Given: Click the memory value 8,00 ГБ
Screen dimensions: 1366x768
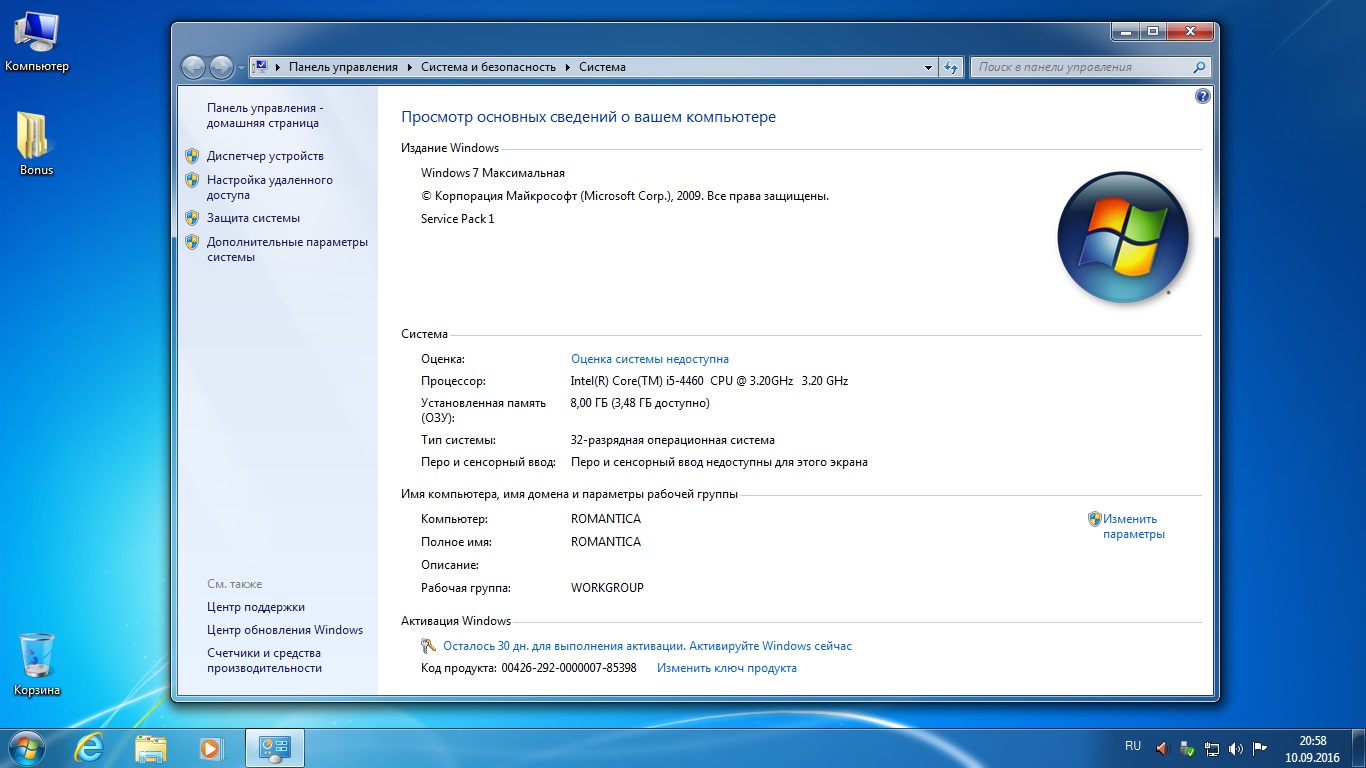Looking at the screenshot, I should coord(640,403).
